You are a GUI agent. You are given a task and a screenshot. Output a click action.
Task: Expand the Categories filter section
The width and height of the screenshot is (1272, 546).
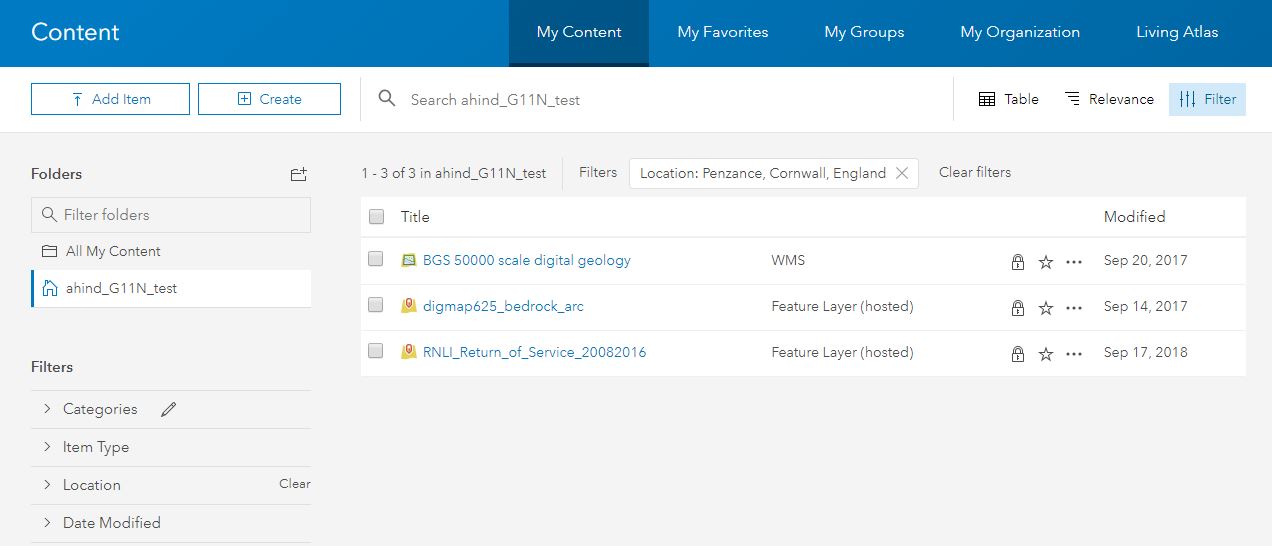tap(47, 409)
